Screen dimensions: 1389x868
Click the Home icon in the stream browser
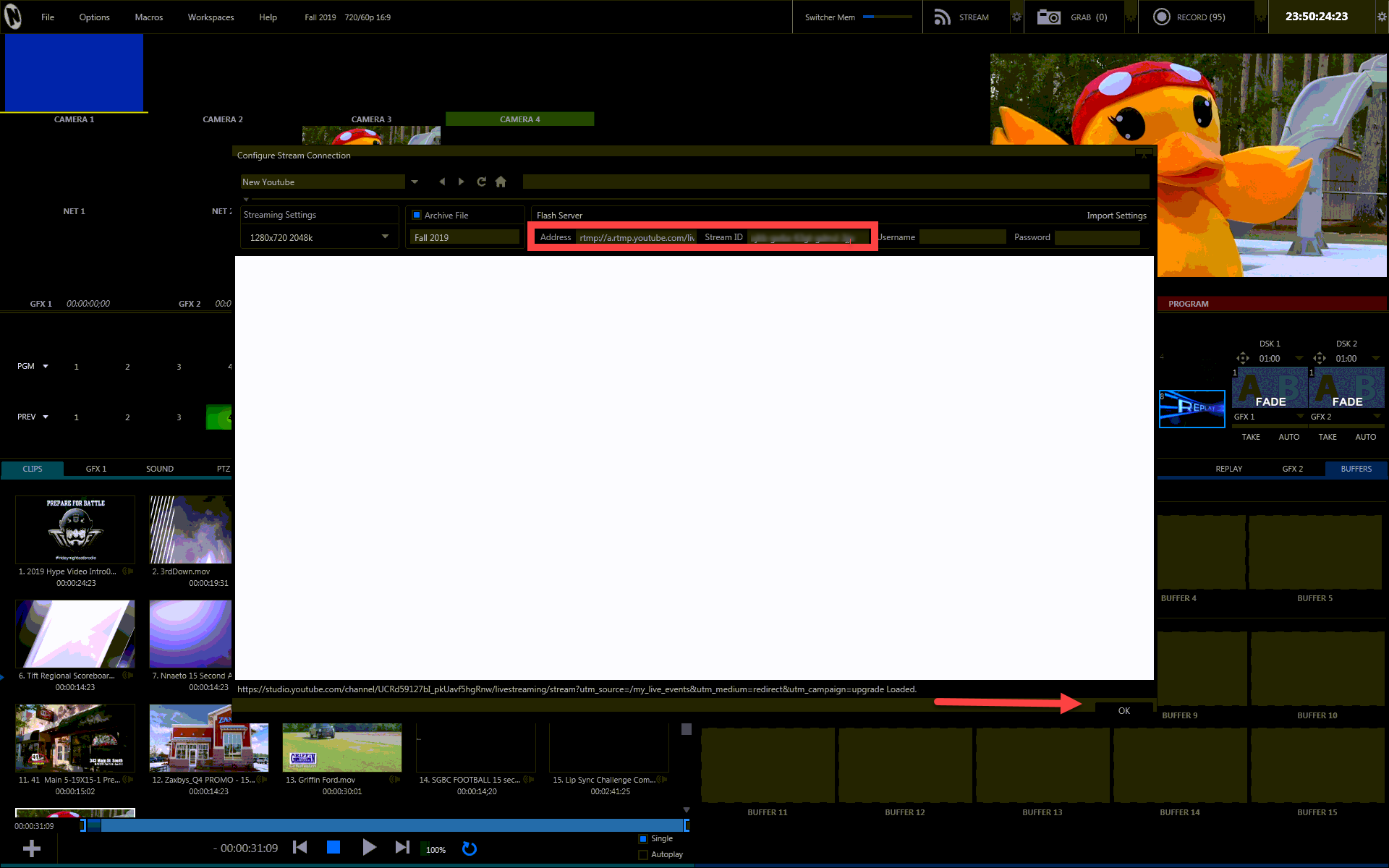point(500,182)
